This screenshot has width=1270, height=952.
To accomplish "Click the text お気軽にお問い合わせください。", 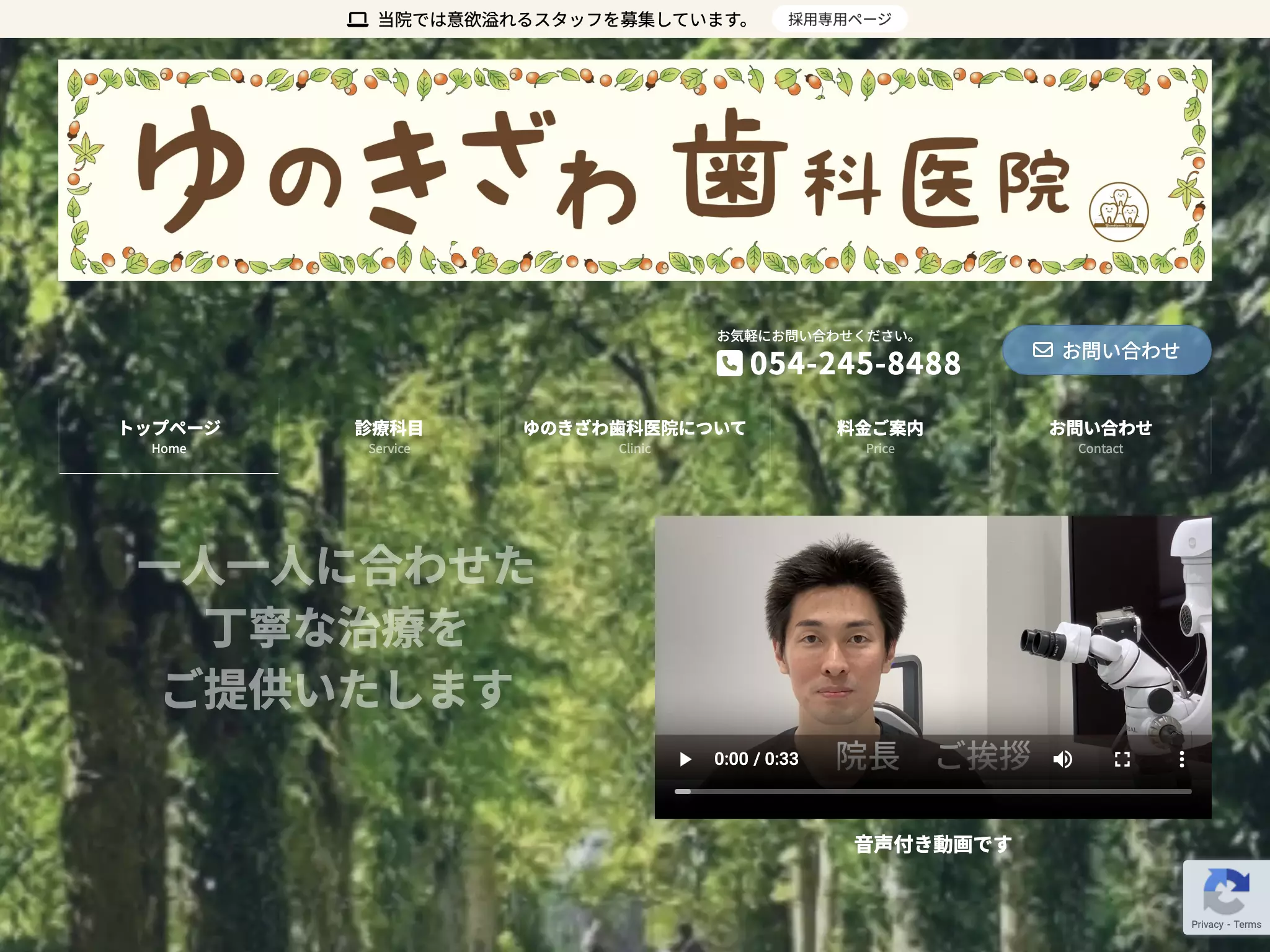I will coord(816,336).
